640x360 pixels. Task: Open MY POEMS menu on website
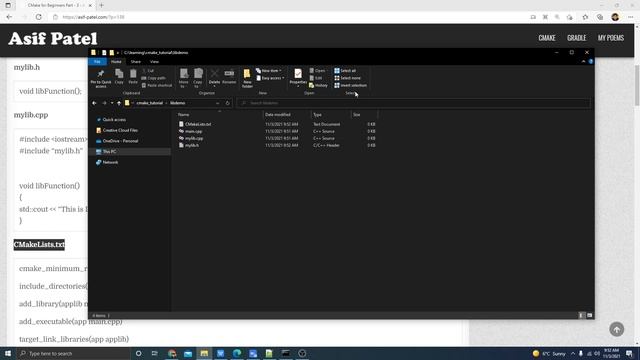point(611,38)
